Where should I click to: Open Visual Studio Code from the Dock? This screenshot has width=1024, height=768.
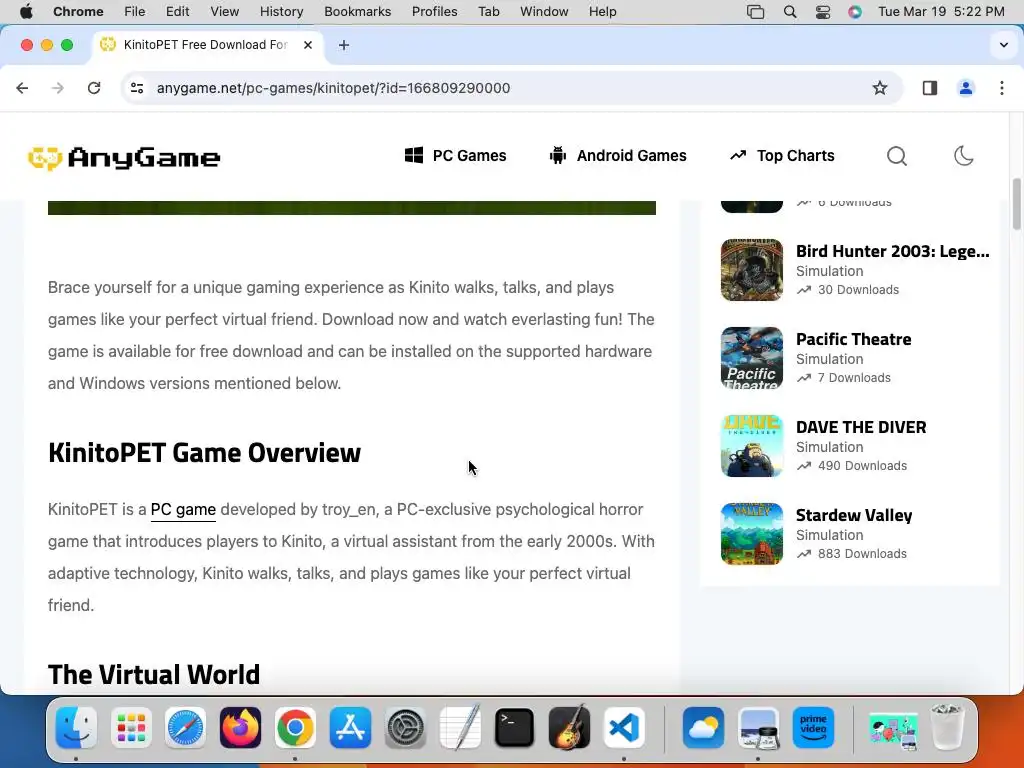(624, 727)
